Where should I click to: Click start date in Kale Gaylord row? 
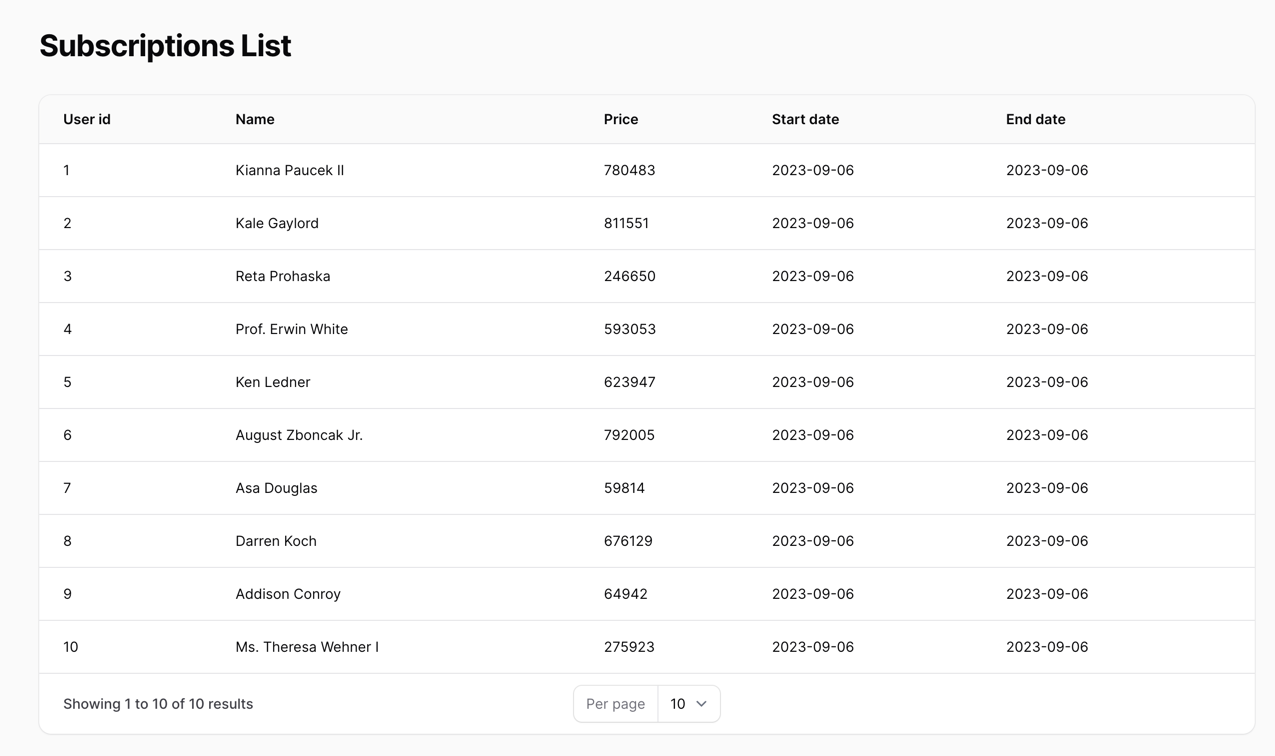[x=813, y=223]
